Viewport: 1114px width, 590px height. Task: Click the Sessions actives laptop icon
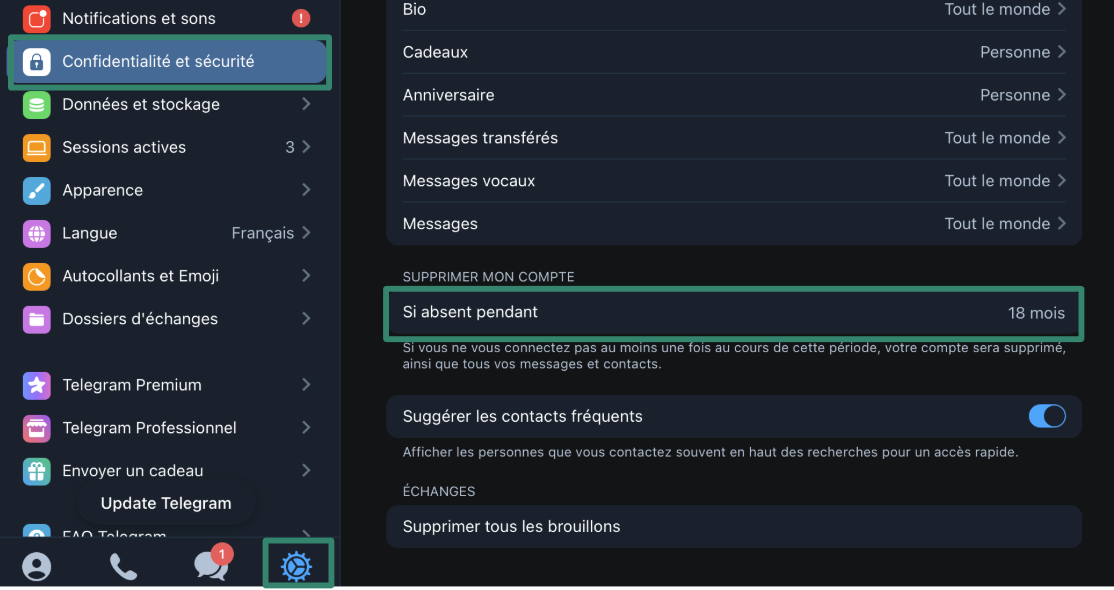(37, 148)
